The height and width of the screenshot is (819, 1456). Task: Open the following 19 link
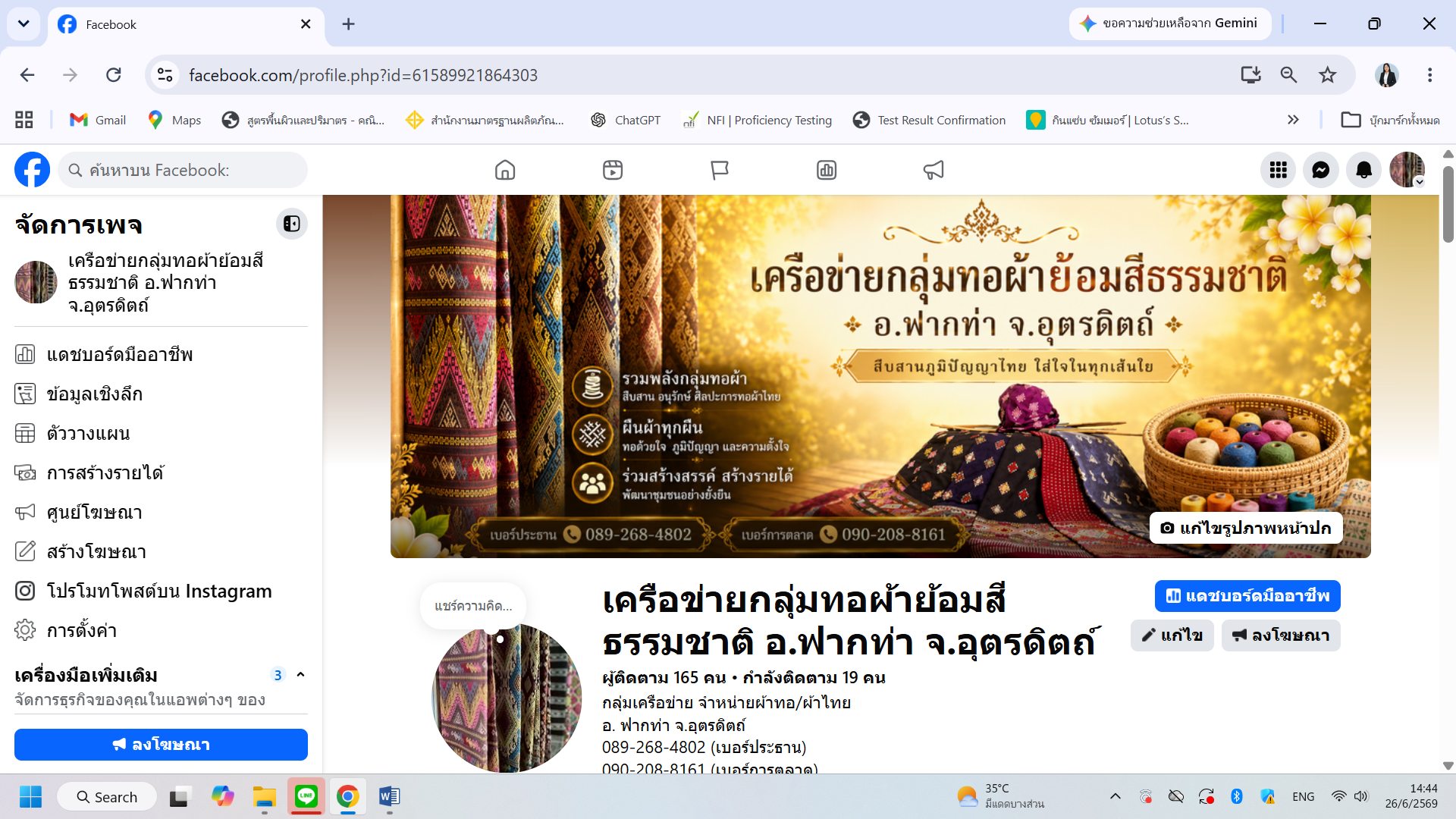pyautogui.click(x=814, y=677)
